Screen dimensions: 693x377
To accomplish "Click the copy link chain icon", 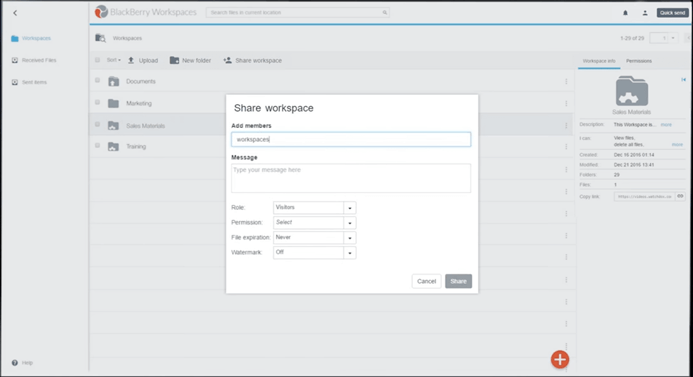I will (x=680, y=196).
